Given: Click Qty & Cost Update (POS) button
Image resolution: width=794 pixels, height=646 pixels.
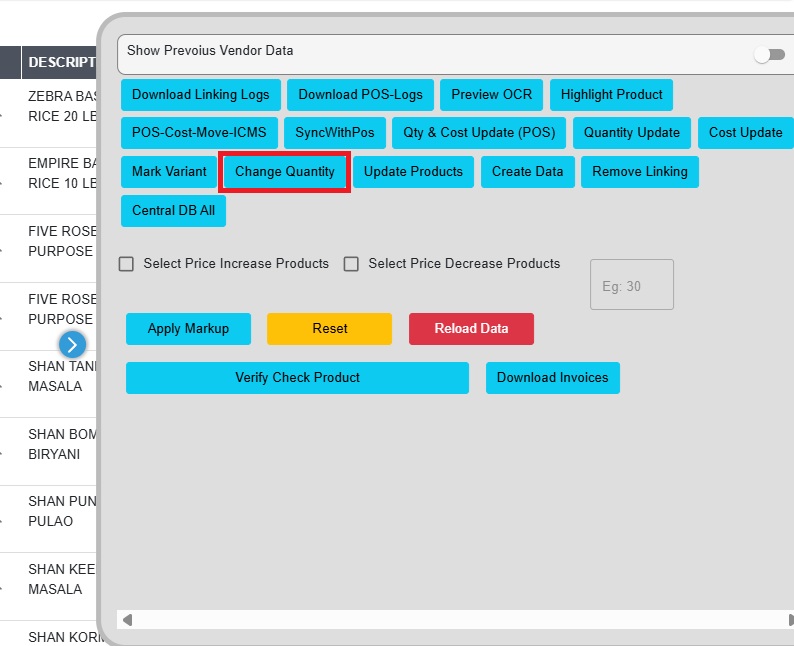Looking at the screenshot, I should [479, 133].
